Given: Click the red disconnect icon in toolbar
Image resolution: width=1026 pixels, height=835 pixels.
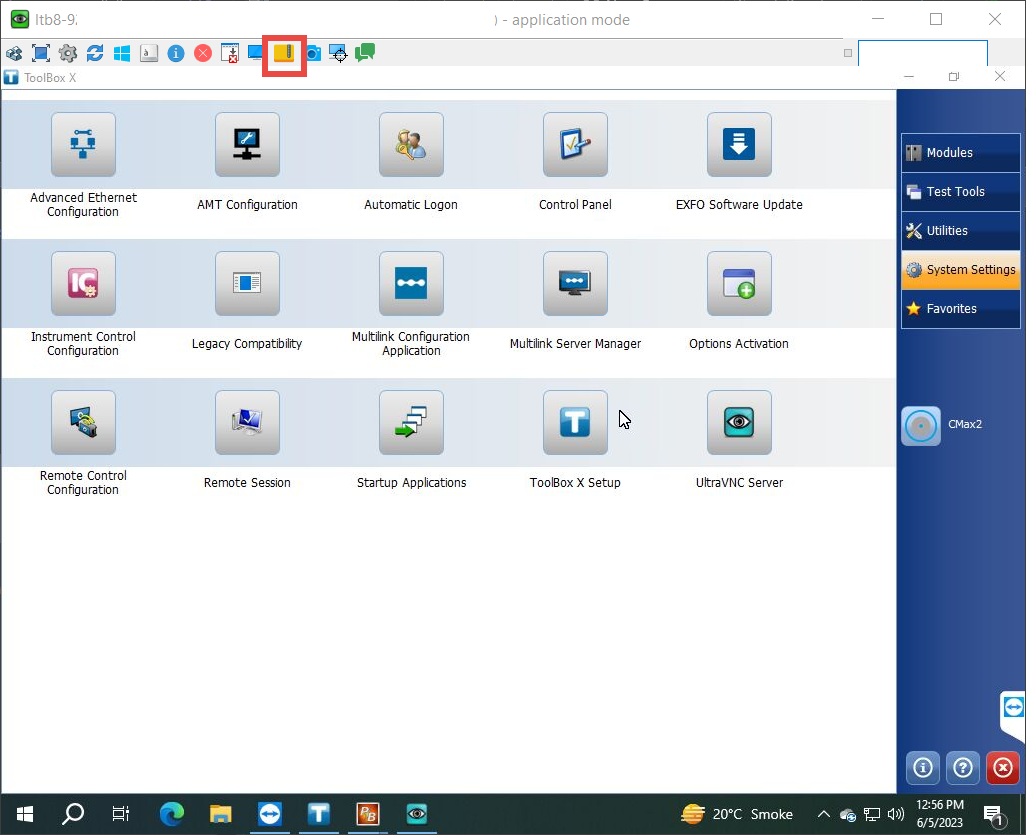Looking at the screenshot, I should point(203,53).
